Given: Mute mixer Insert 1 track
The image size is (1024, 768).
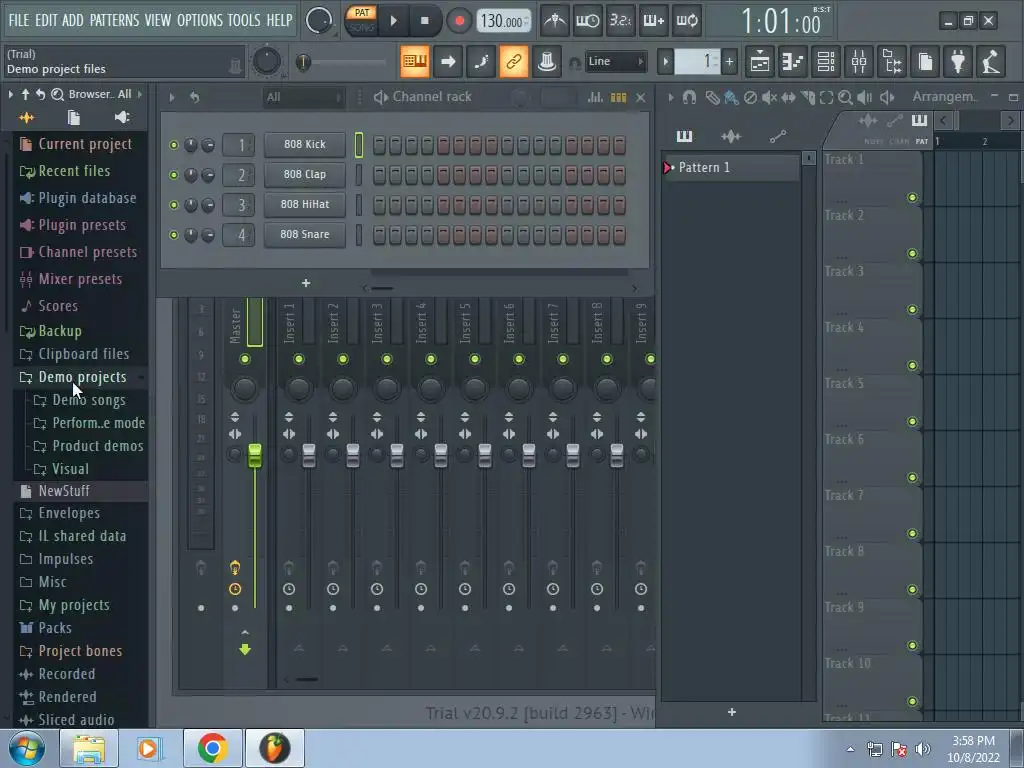Looking at the screenshot, I should (298, 359).
